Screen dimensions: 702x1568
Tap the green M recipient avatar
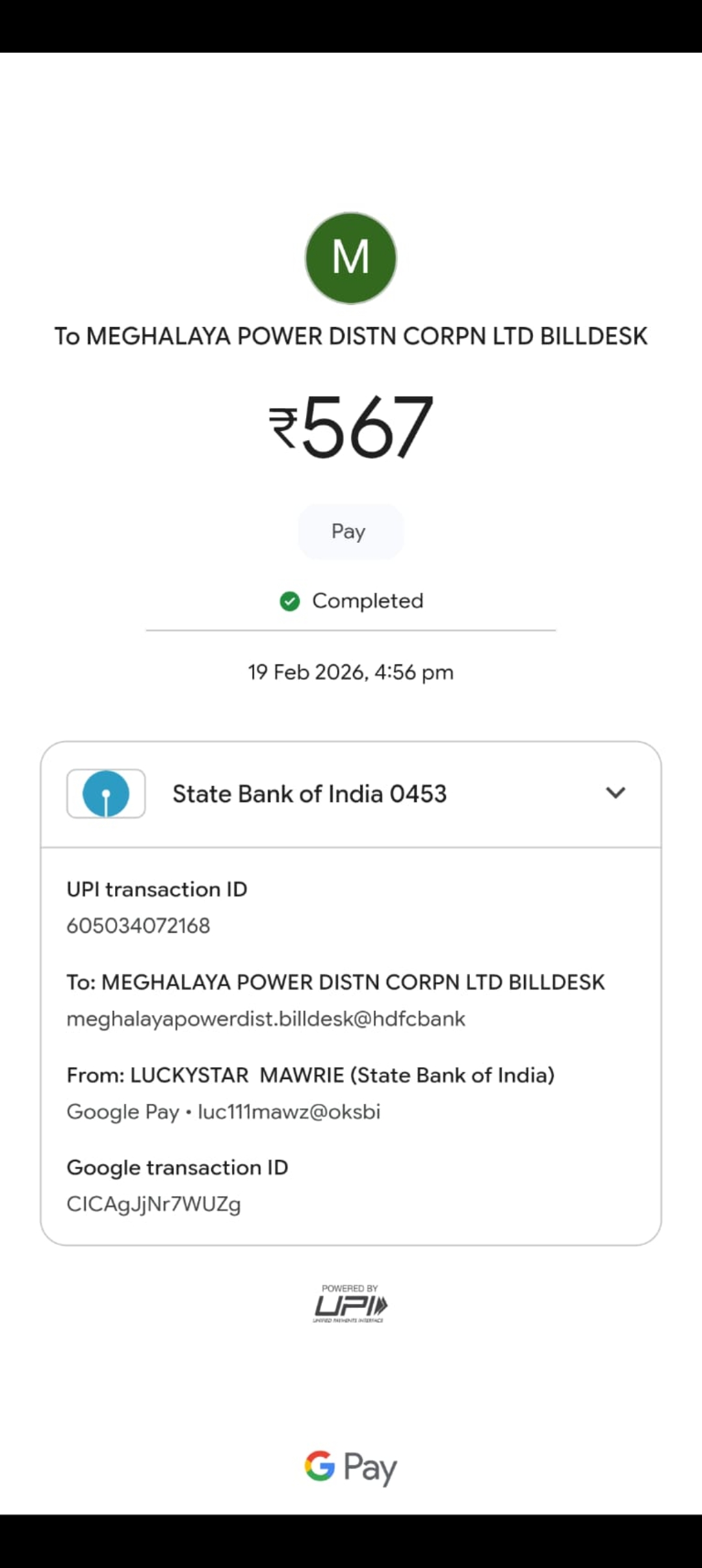tap(351, 258)
